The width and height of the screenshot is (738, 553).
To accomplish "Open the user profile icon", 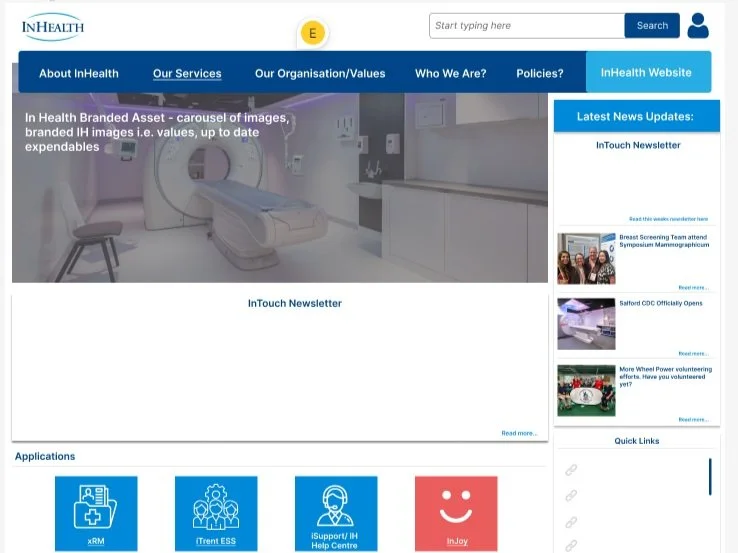I will pyautogui.click(x=698, y=25).
